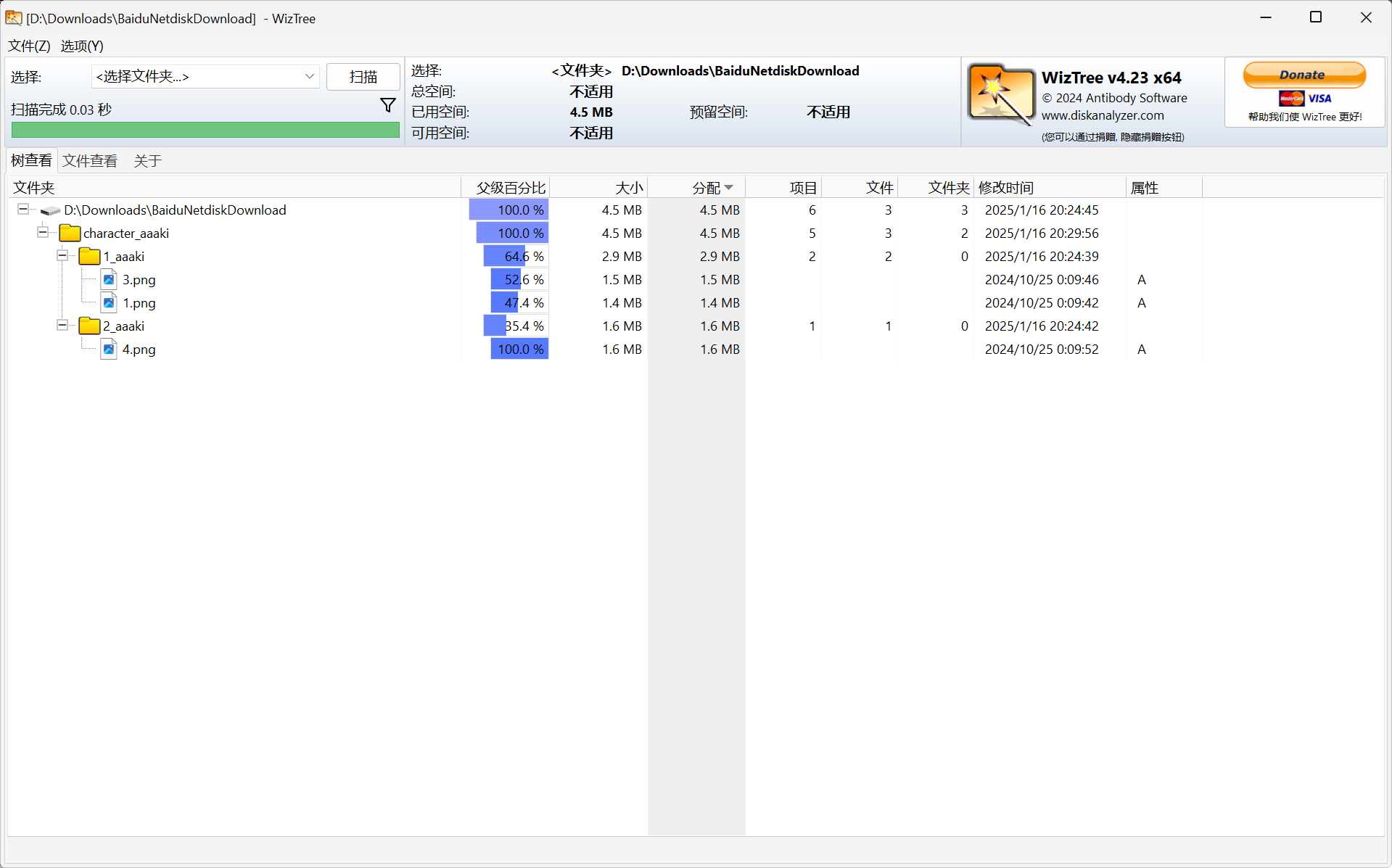Viewport: 1392px width, 868px height.
Task: Collapse the 2_aaaki folder node
Action: [62, 326]
